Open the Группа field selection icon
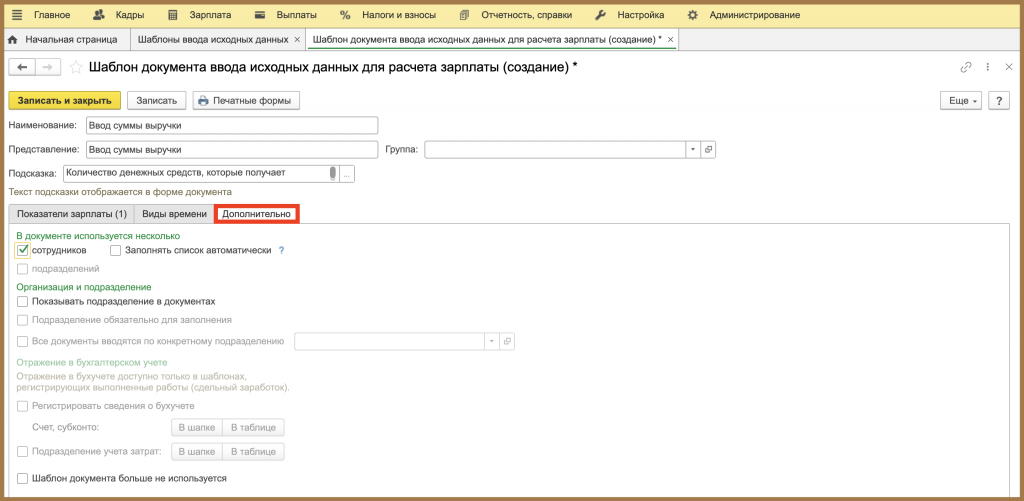 pyautogui.click(x=708, y=150)
